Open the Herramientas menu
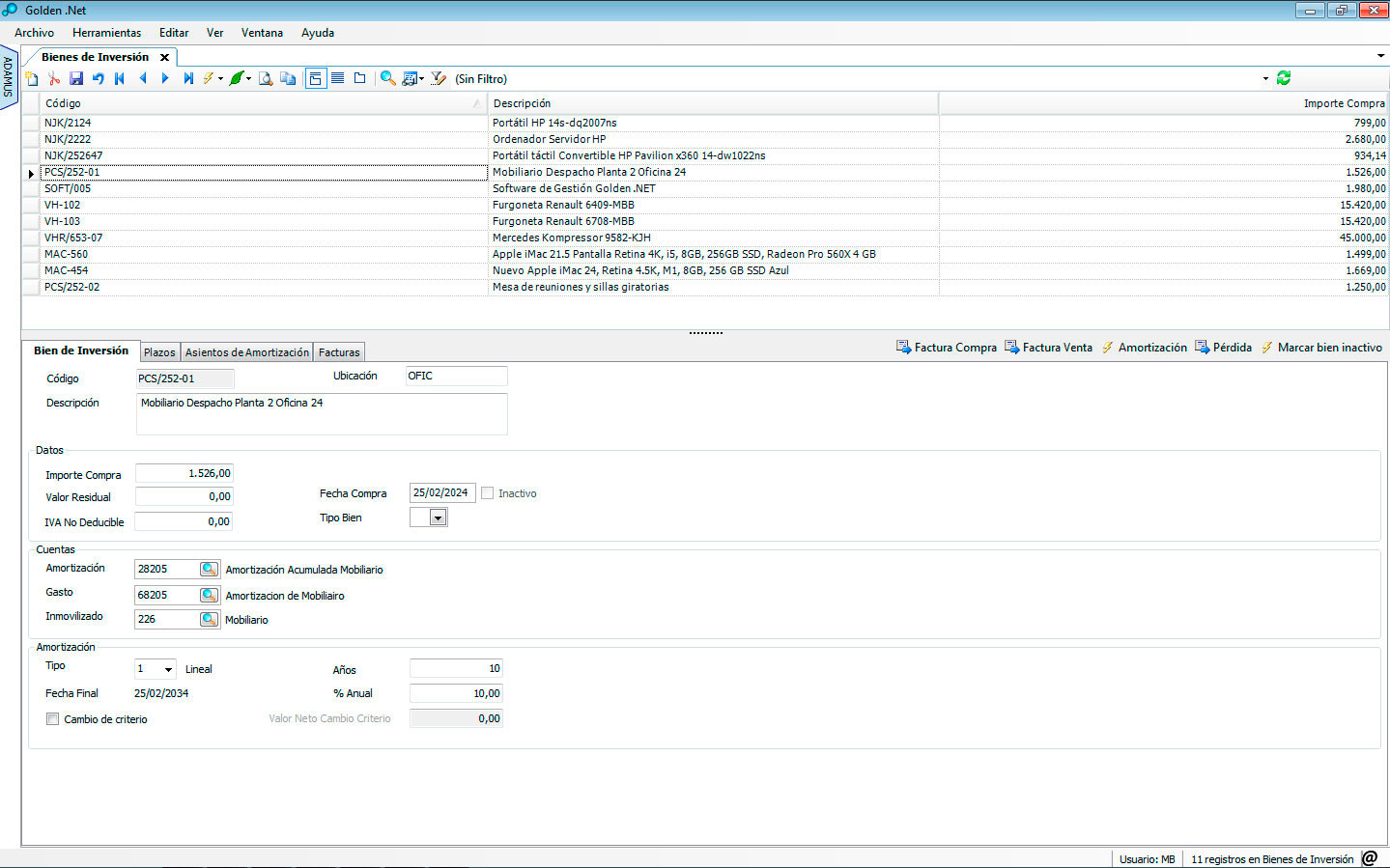The width and height of the screenshot is (1390, 868). [x=106, y=33]
